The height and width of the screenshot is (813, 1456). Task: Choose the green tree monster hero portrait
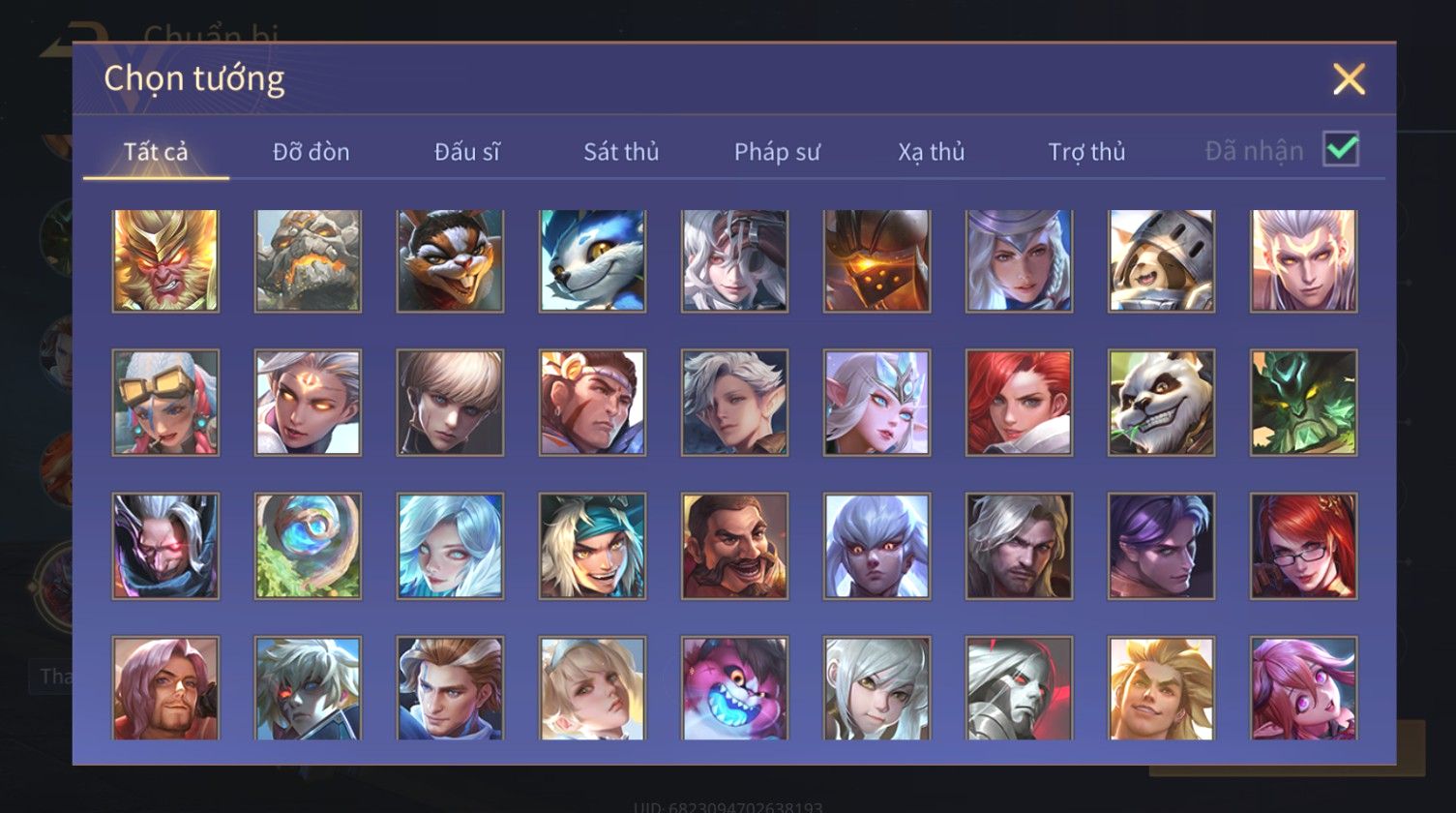pos(1303,403)
